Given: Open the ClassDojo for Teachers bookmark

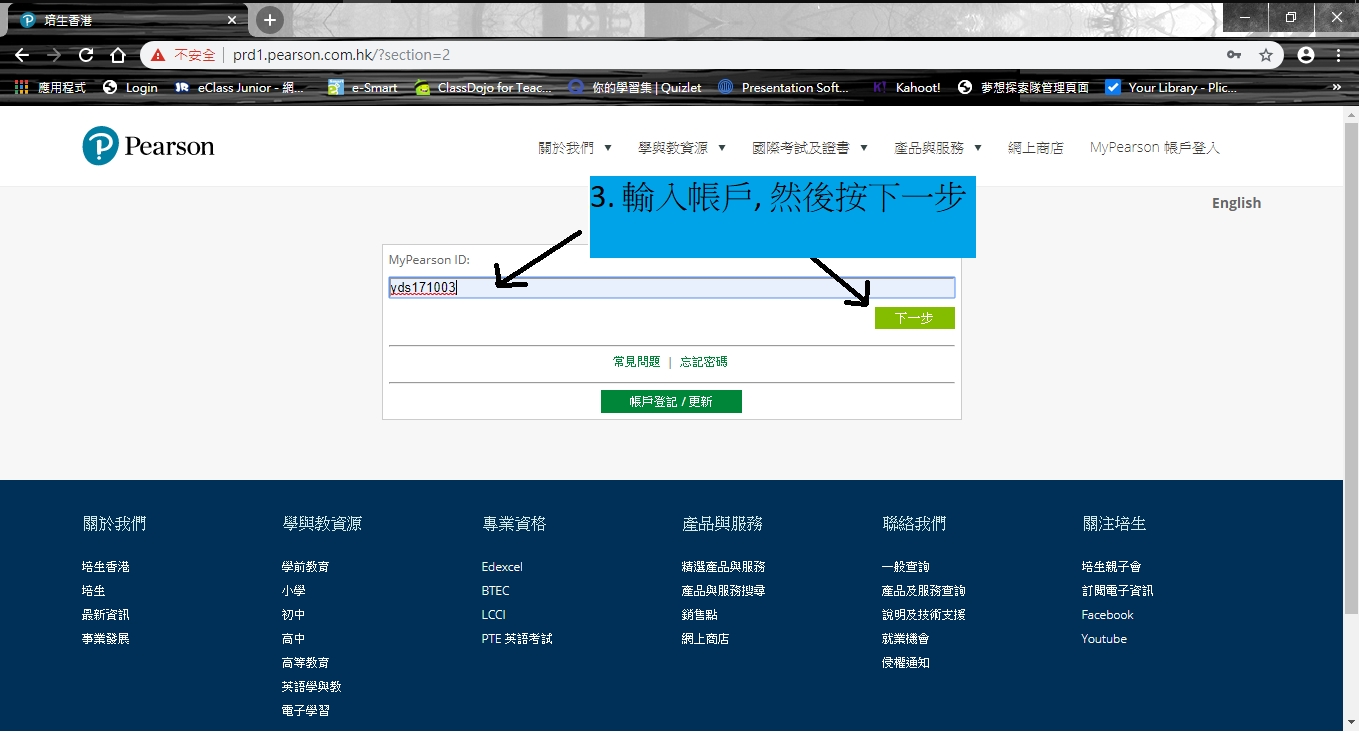Looking at the screenshot, I should 483,87.
